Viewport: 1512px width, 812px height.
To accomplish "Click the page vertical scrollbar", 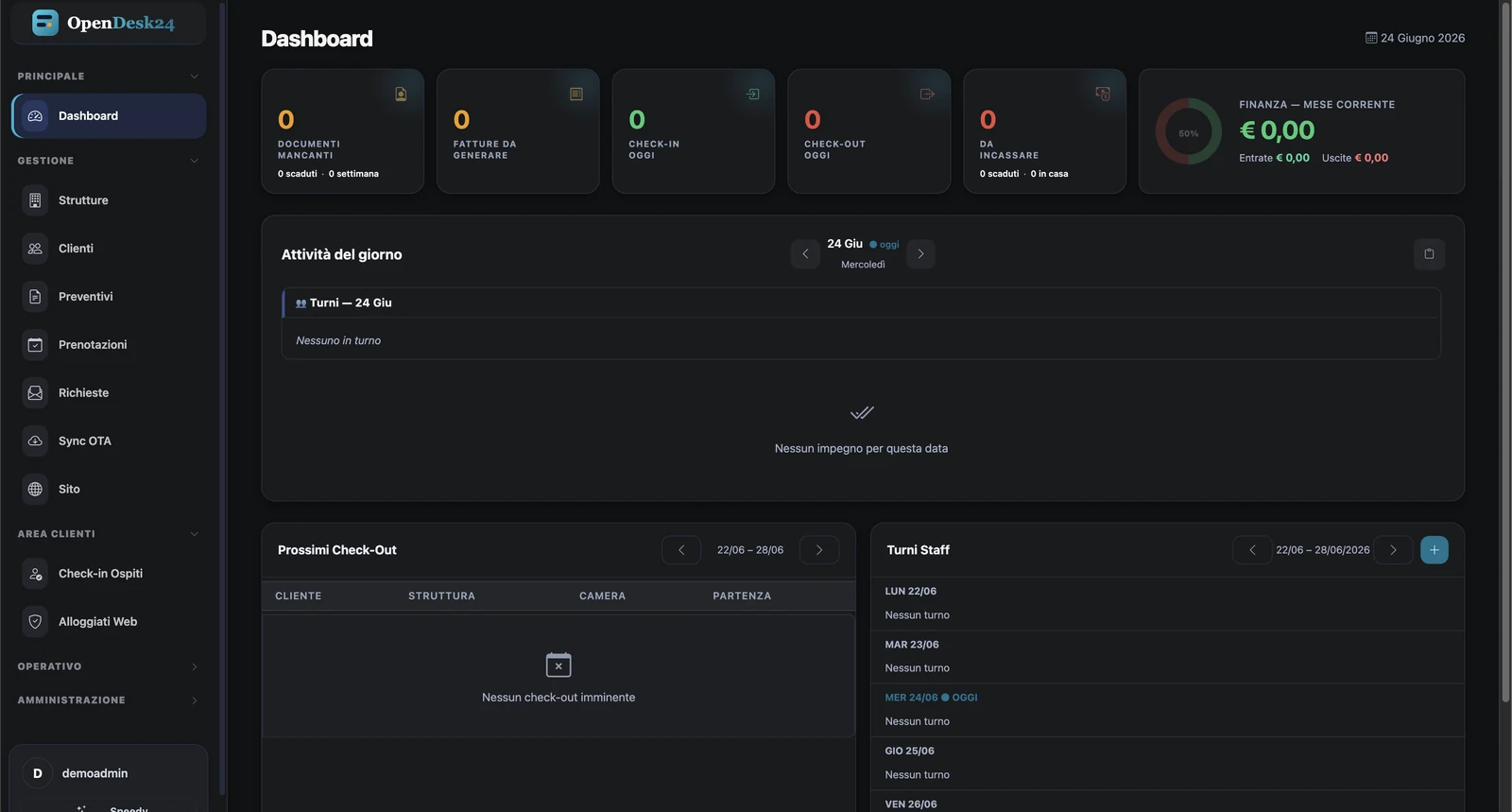I will coord(1505,352).
